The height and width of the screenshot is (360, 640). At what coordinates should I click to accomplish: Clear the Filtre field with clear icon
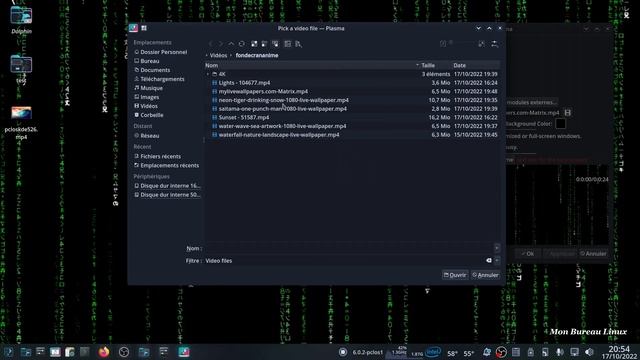(489, 260)
